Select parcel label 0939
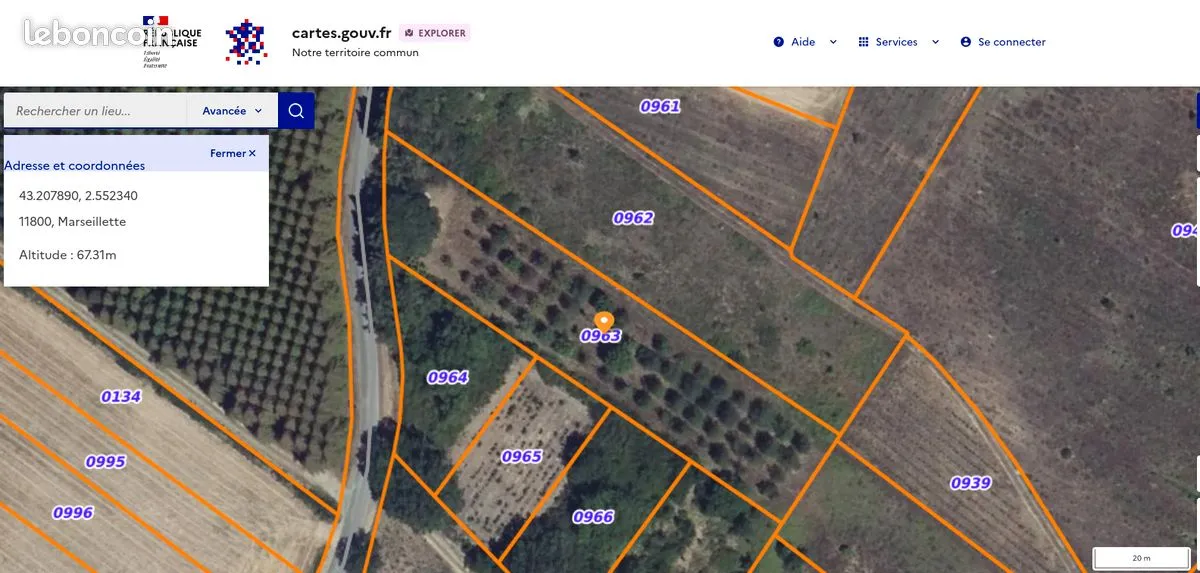1200x573 pixels. coord(970,483)
